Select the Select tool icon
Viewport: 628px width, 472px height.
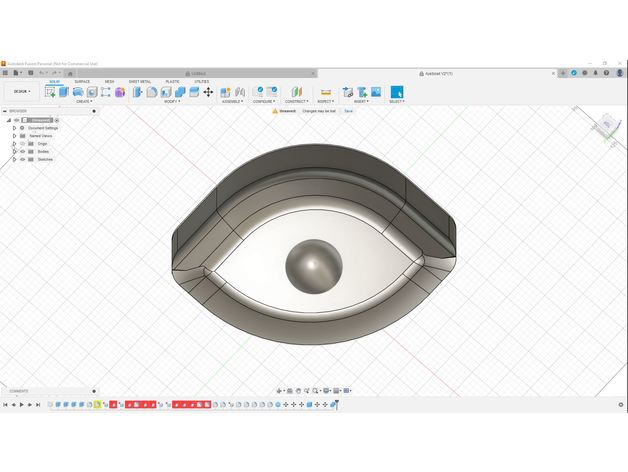coord(396,92)
